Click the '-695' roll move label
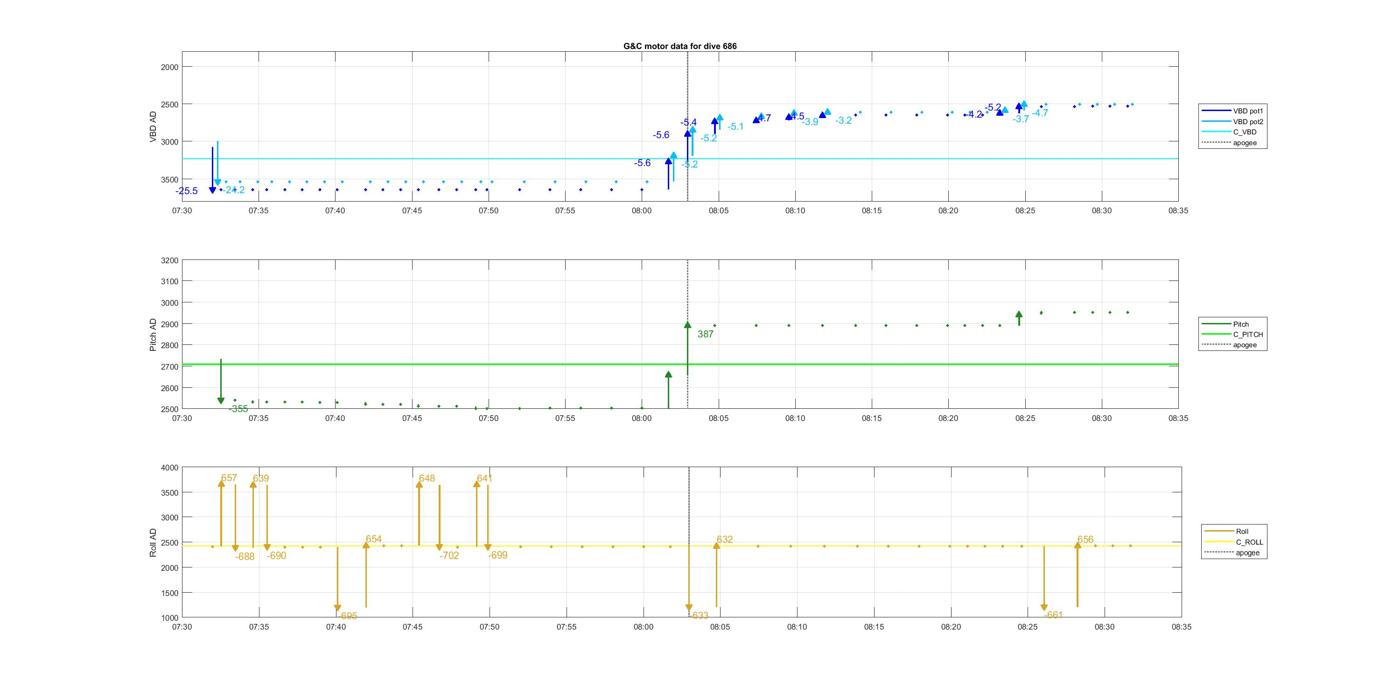The height and width of the screenshot is (693, 1400). point(348,616)
